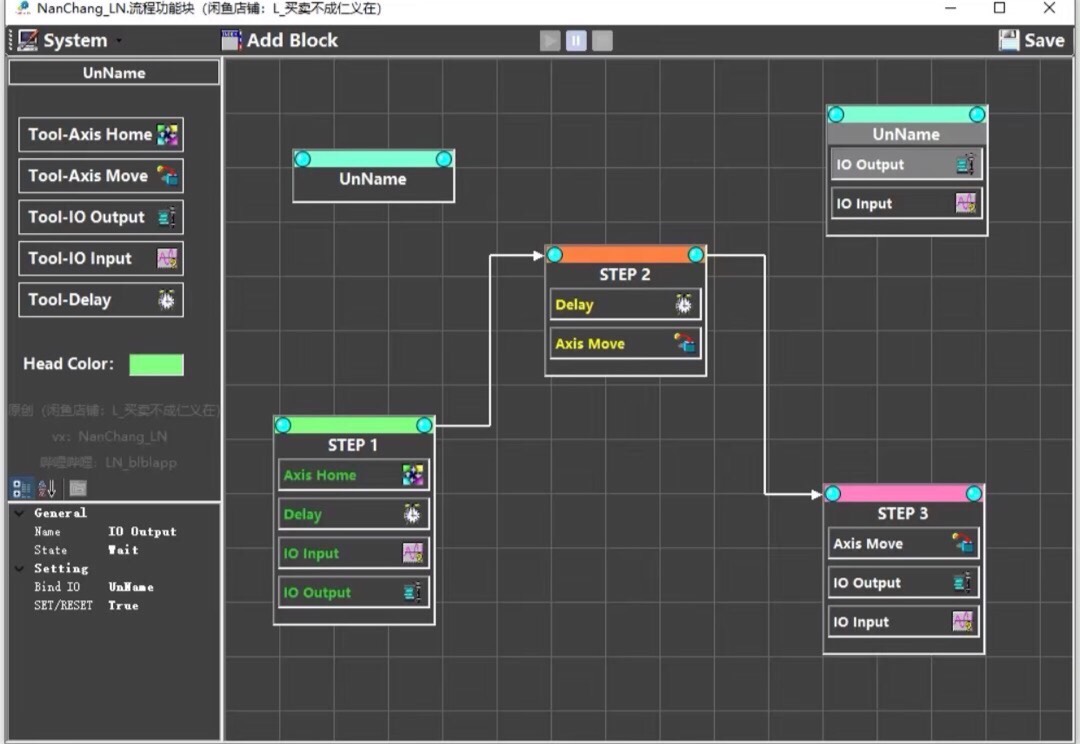Click the Axis Home icon in STEP 1

coord(412,475)
